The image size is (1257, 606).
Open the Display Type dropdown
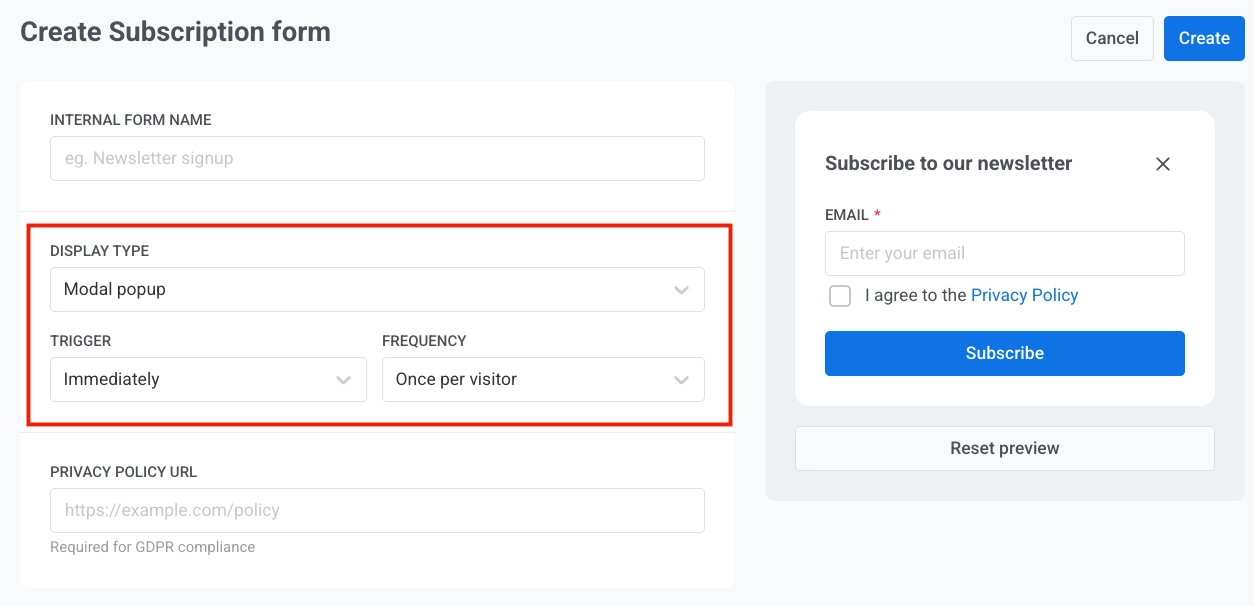click(x=377, y=289)
